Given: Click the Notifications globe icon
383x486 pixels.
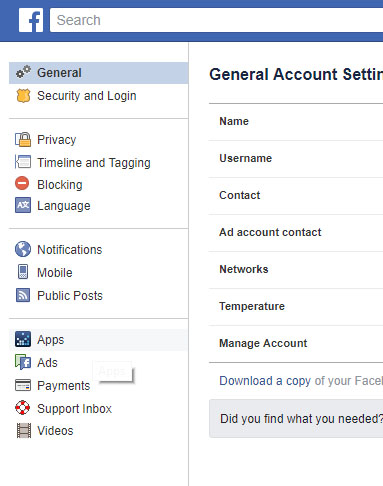Looking at the screenshot, I should (x=23, y=249).
